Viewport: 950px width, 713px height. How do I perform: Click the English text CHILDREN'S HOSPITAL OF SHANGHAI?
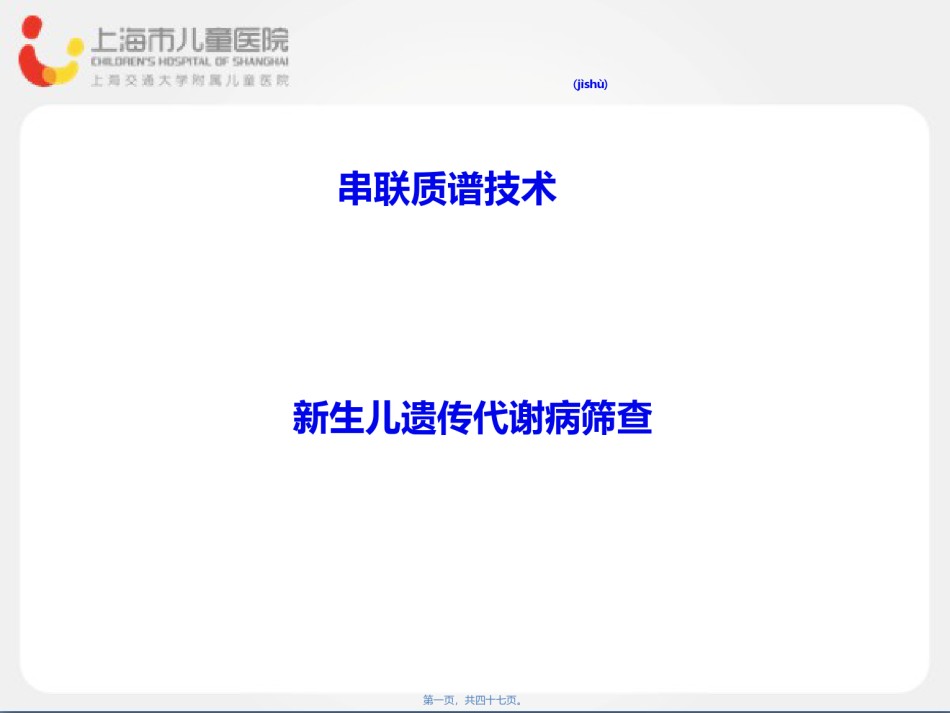pyautogui.click(x=190, y=62)
